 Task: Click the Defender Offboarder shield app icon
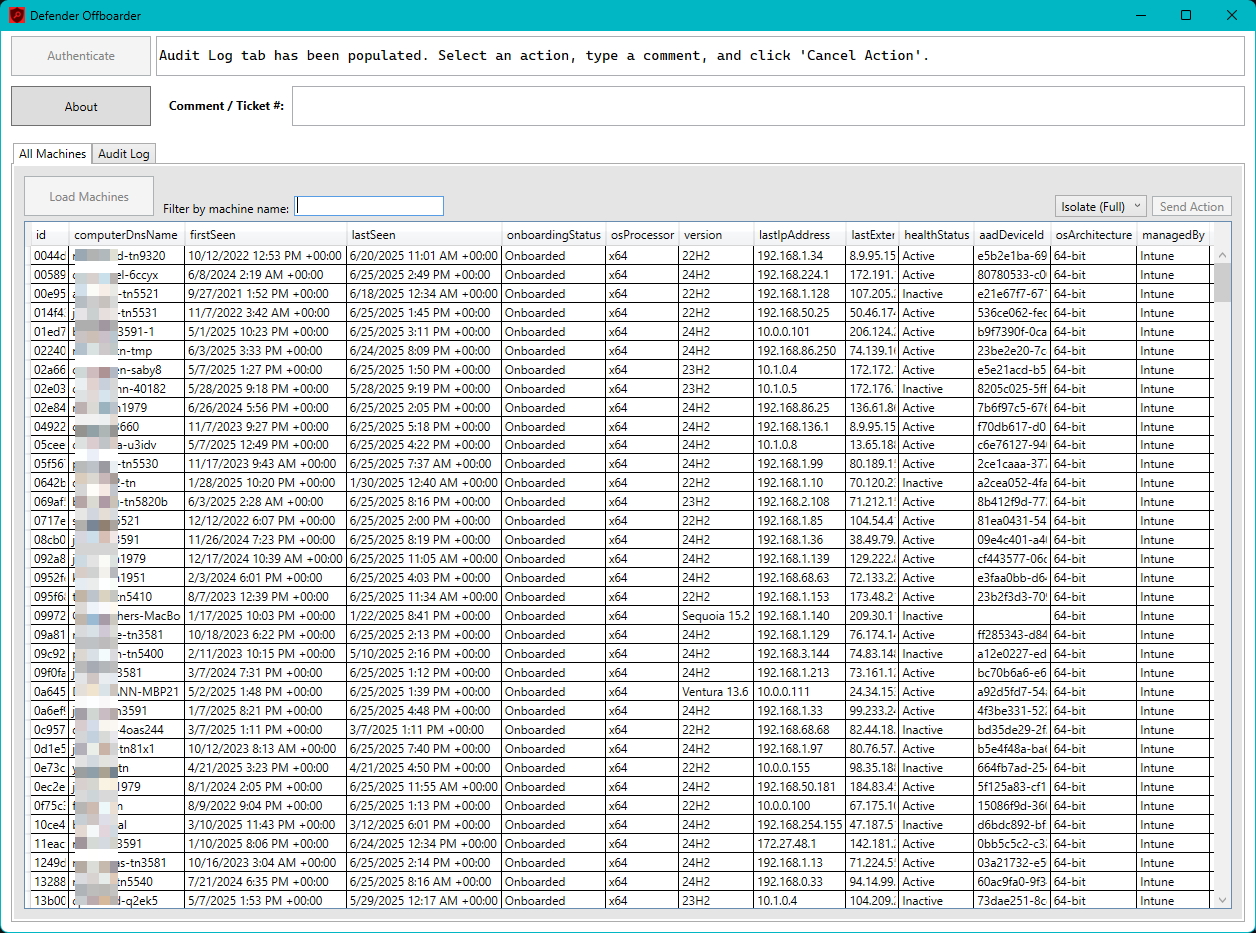[17, 15]
